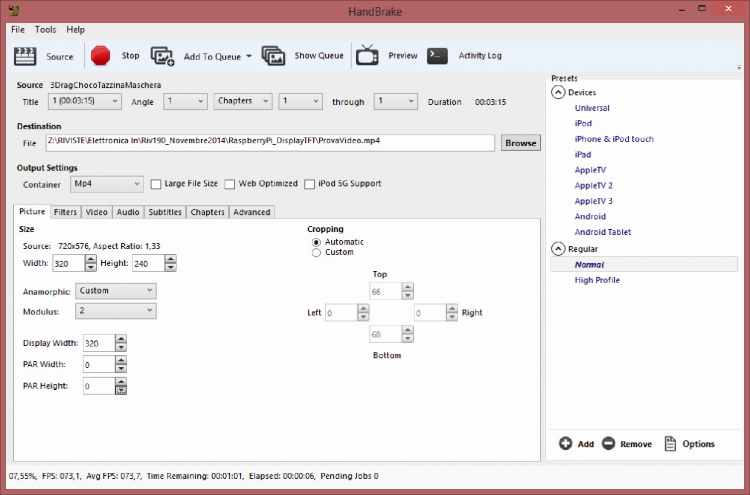This screenshot has width=750, height=495.
Task: Click the Height value field
Action: 148,264
